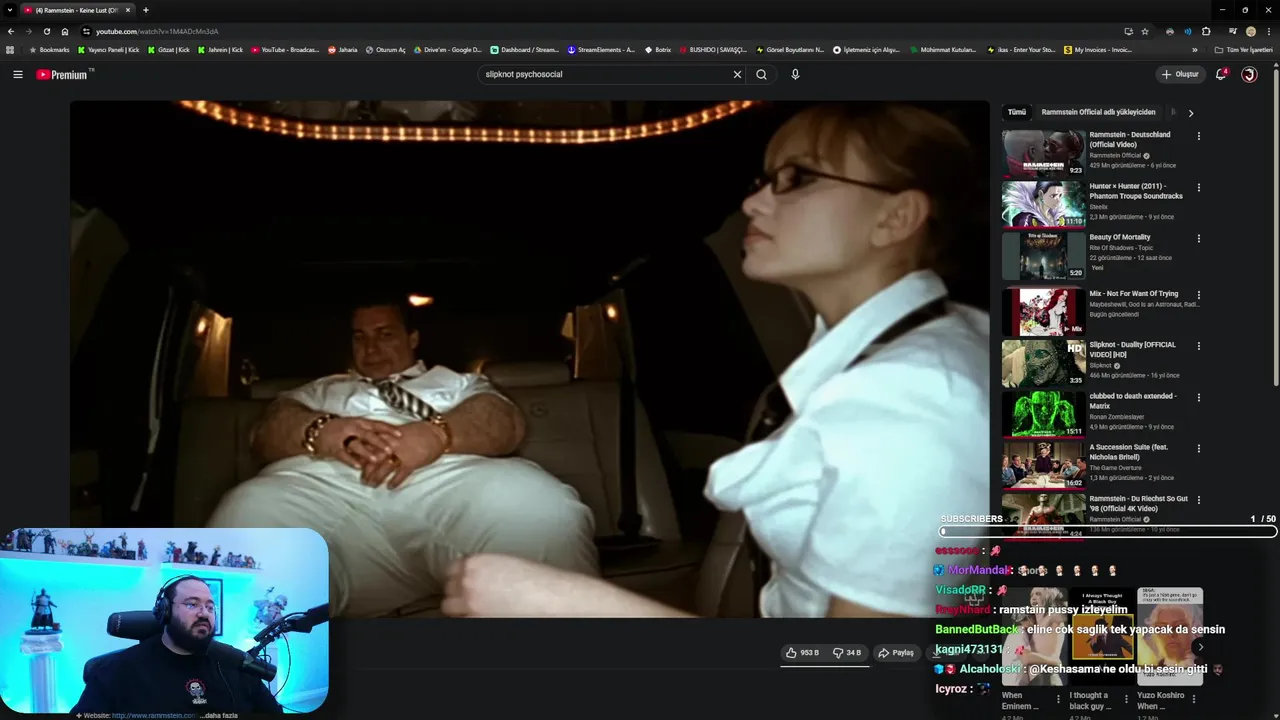Screen dimensions: 1280x720
Task: Open Beauty Of Mortality video title
Action: click(1120, 238)
